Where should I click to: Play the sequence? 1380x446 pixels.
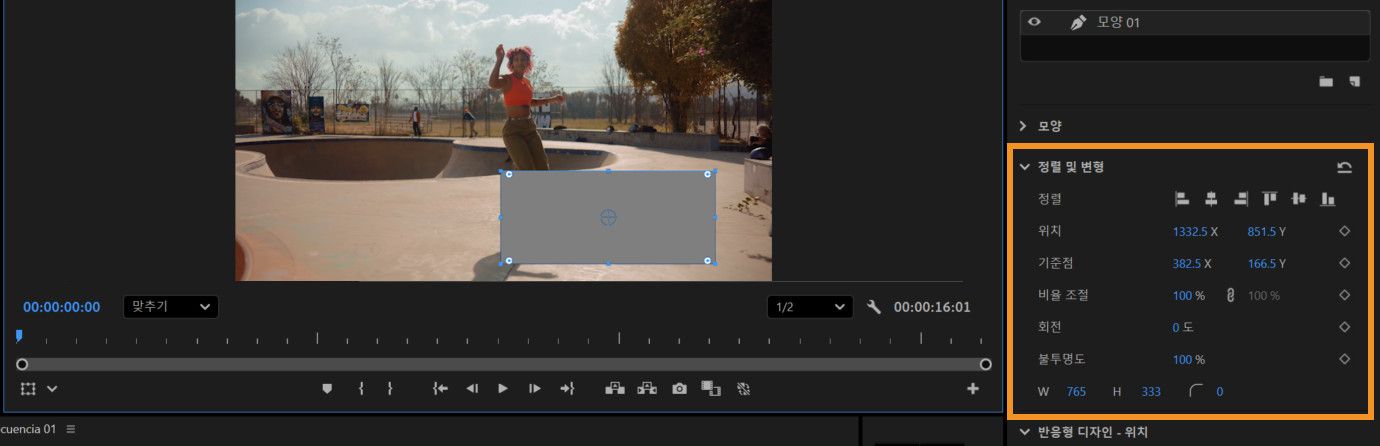[x=503, y=388]
